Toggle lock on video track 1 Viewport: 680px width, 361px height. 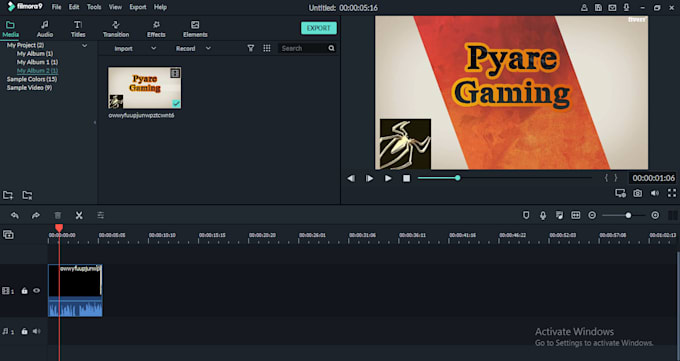point(25,291)
